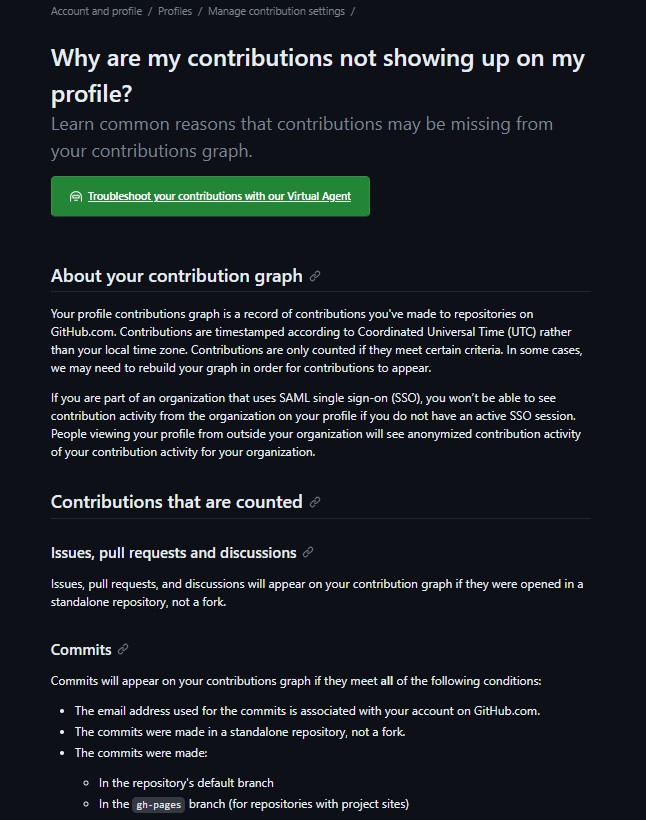Select the Commits subsection heading

(81, 650)
